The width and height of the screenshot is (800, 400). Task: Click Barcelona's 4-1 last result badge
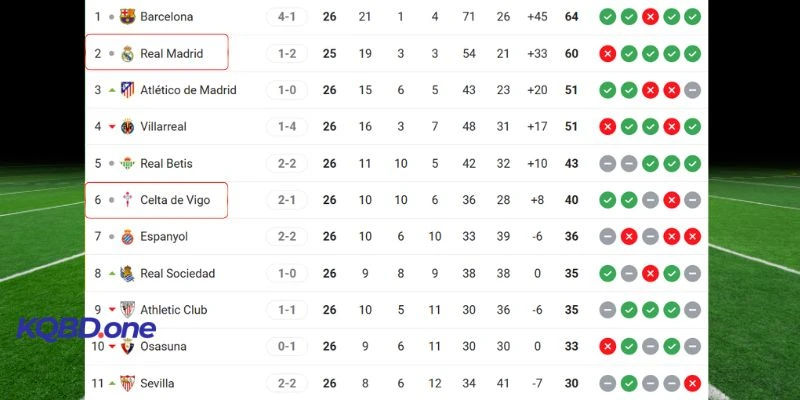[287, 17]
